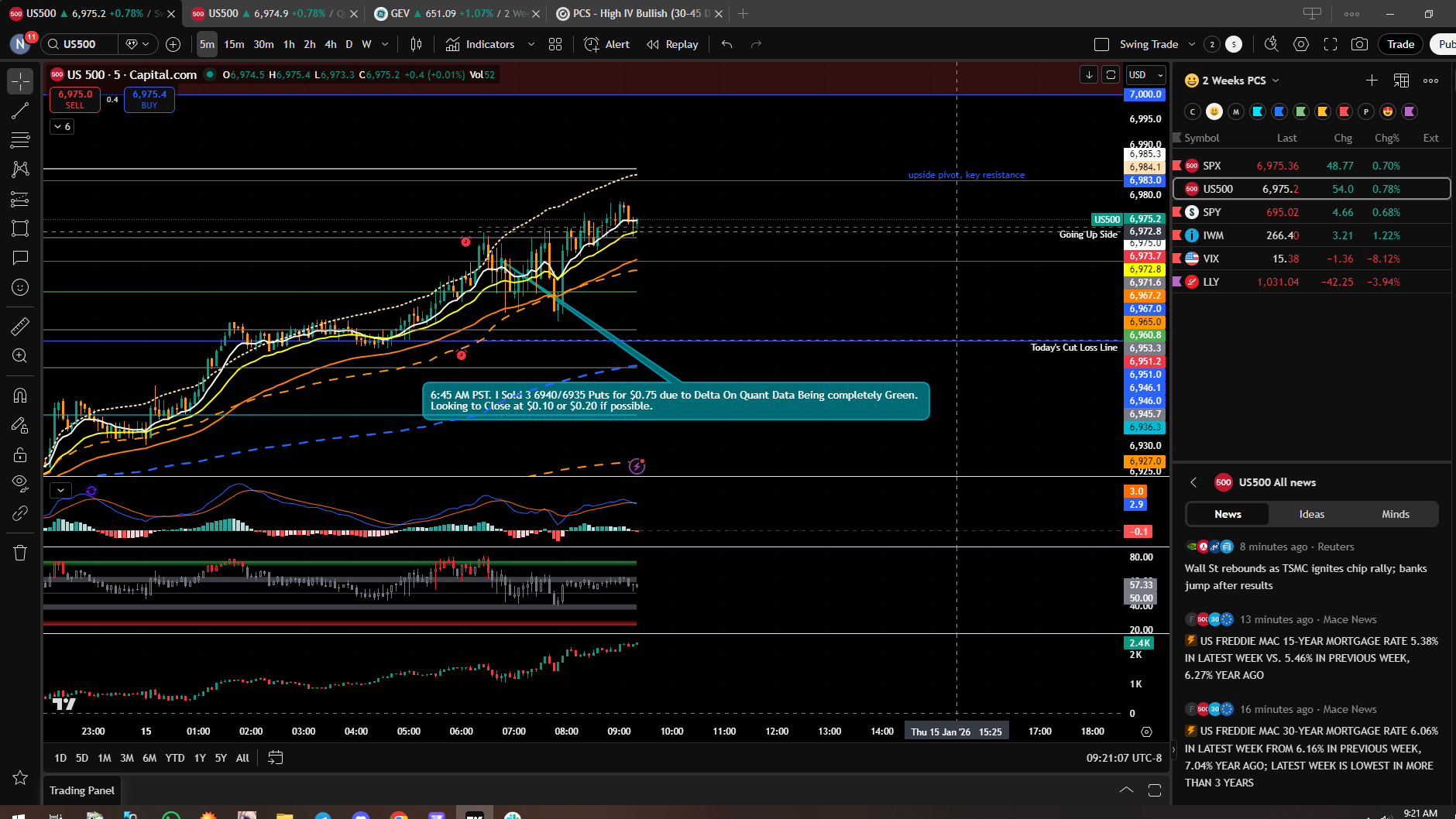The width and height of the screenshot is (1456, 819).
Task: Expand the Swing Trade layout dropdown
Action: tap(1192, 44)
